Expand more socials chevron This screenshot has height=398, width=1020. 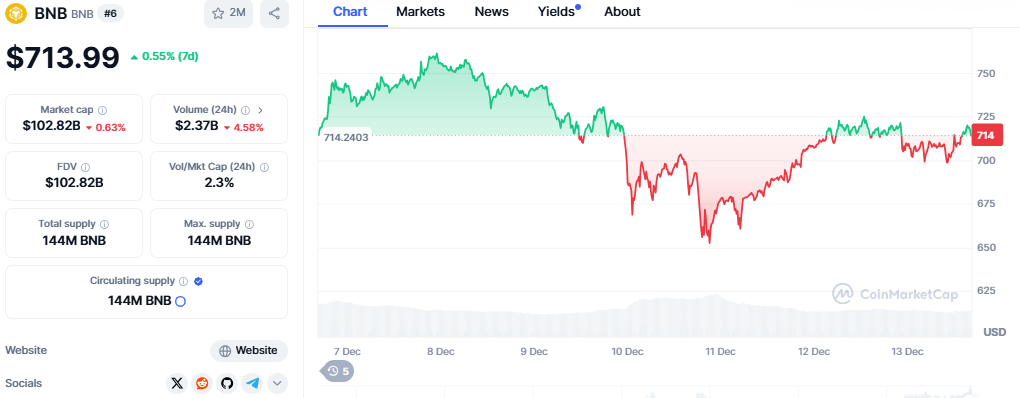click(277, 383)
